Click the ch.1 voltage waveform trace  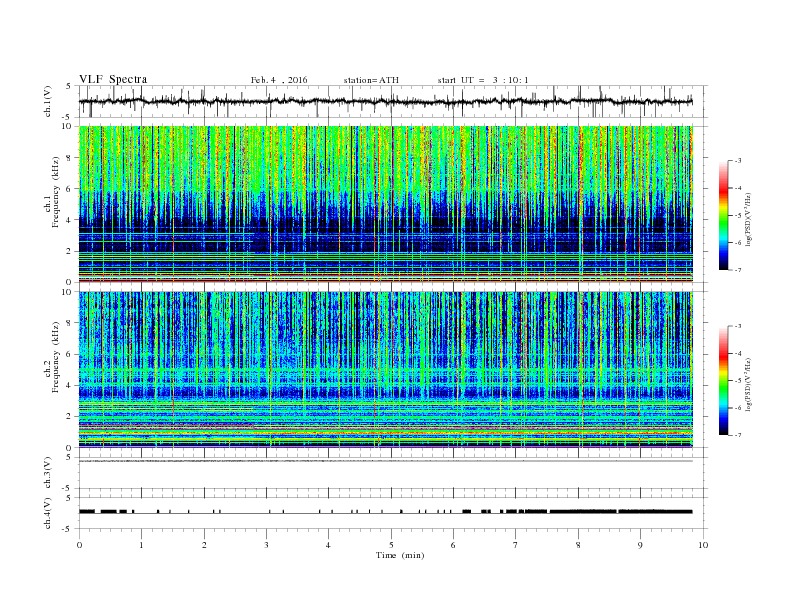point(386,101)
